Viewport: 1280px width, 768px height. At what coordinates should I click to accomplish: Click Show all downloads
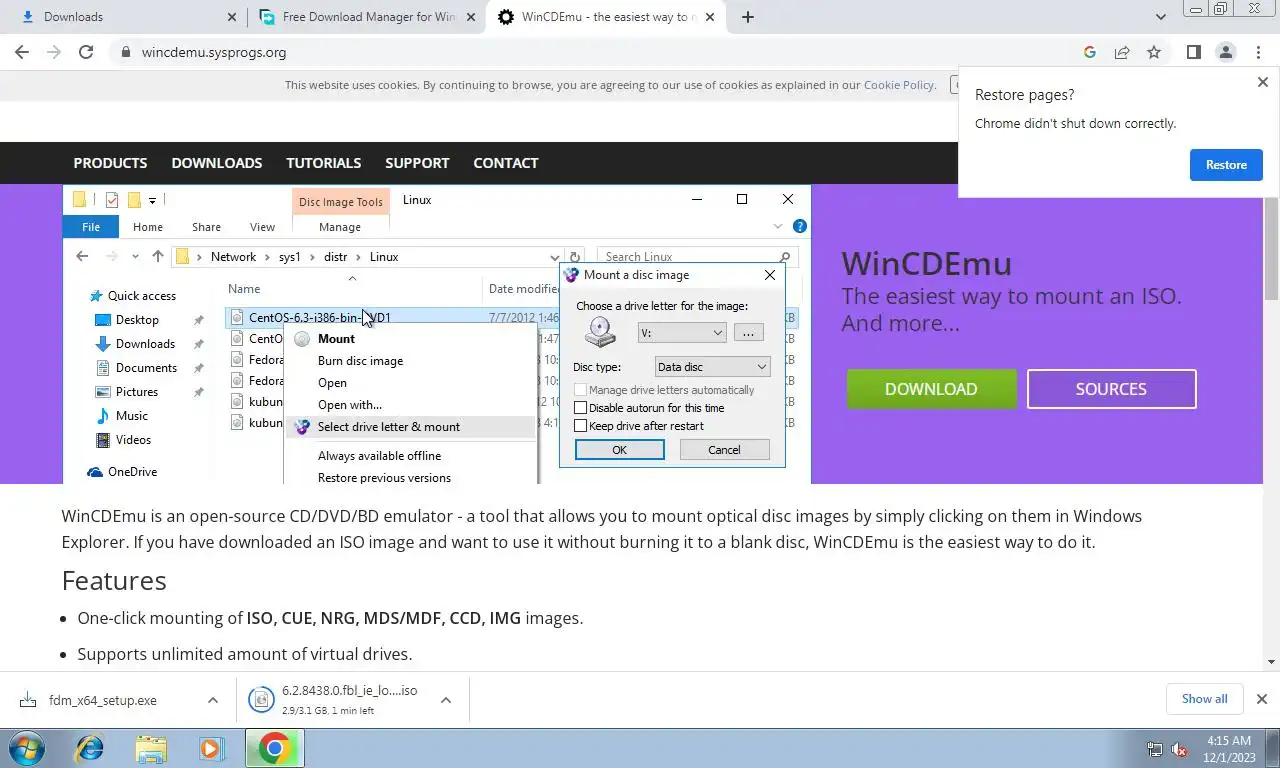coord(1204,699)
